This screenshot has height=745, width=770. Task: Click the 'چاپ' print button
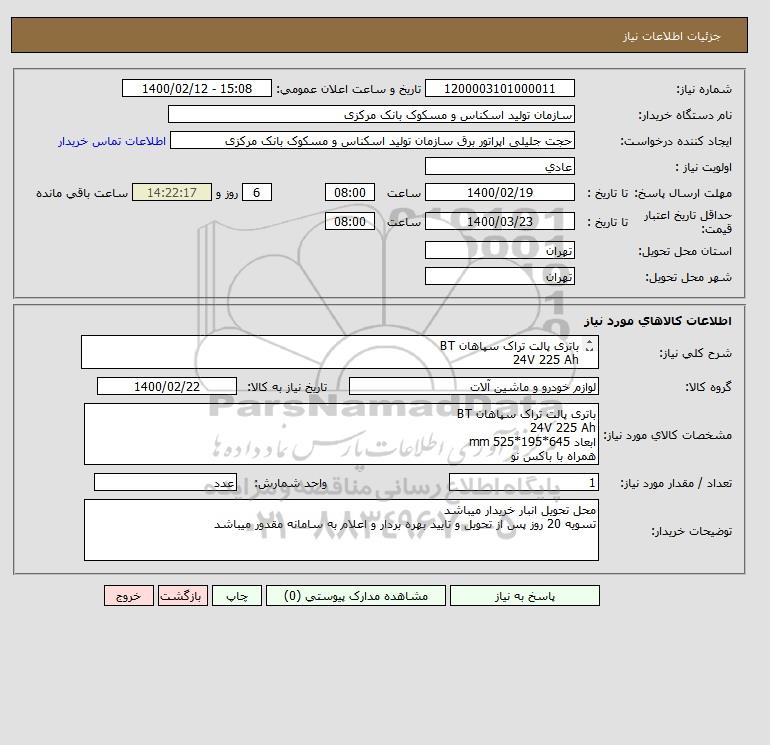pos(237,596)
